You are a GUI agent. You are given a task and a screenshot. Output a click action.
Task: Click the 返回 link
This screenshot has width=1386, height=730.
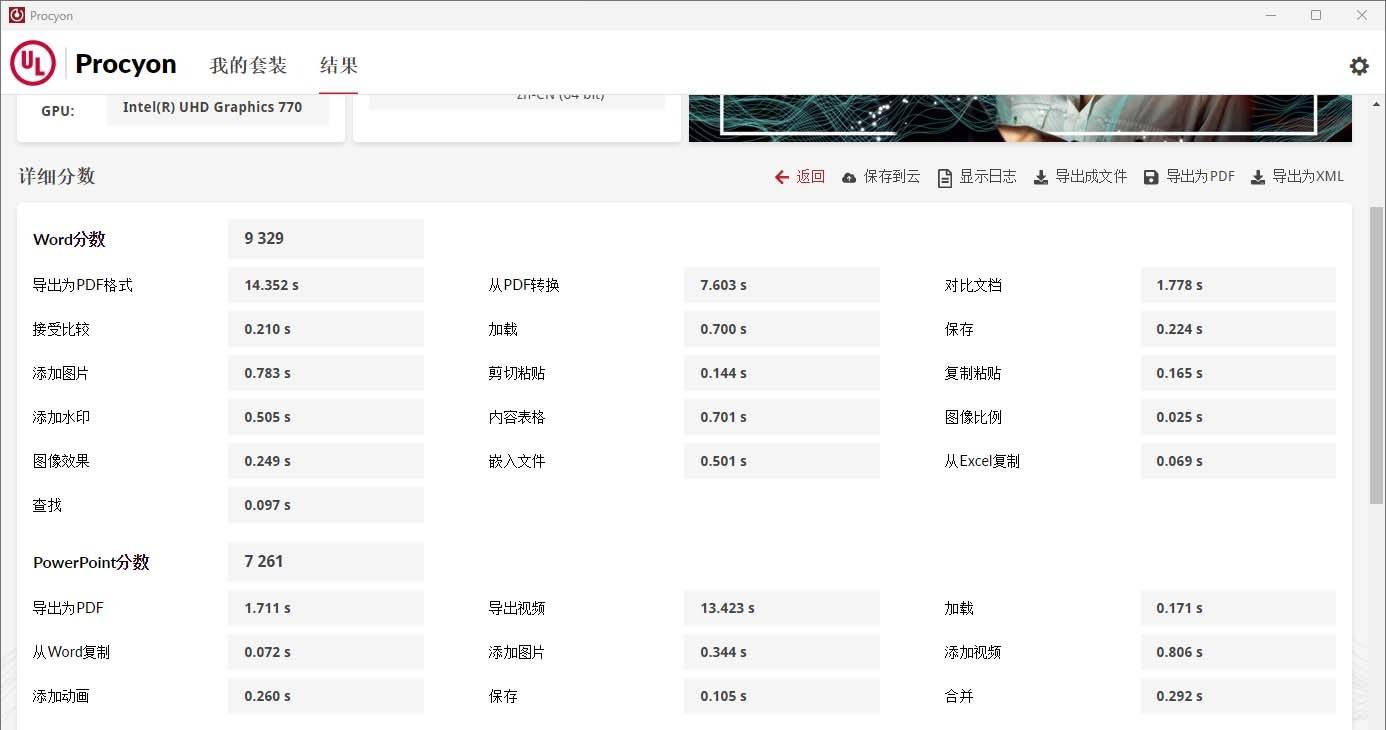[x=810, y=177]
